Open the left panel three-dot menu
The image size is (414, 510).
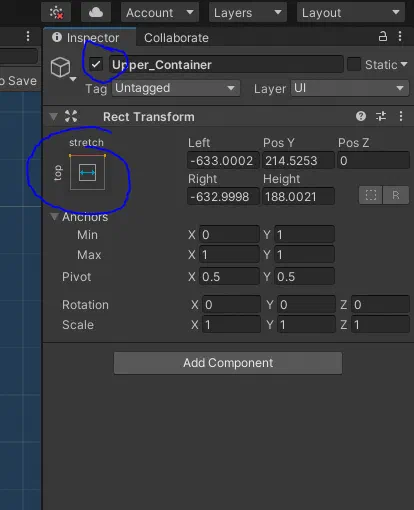click(x=28, y=36)
